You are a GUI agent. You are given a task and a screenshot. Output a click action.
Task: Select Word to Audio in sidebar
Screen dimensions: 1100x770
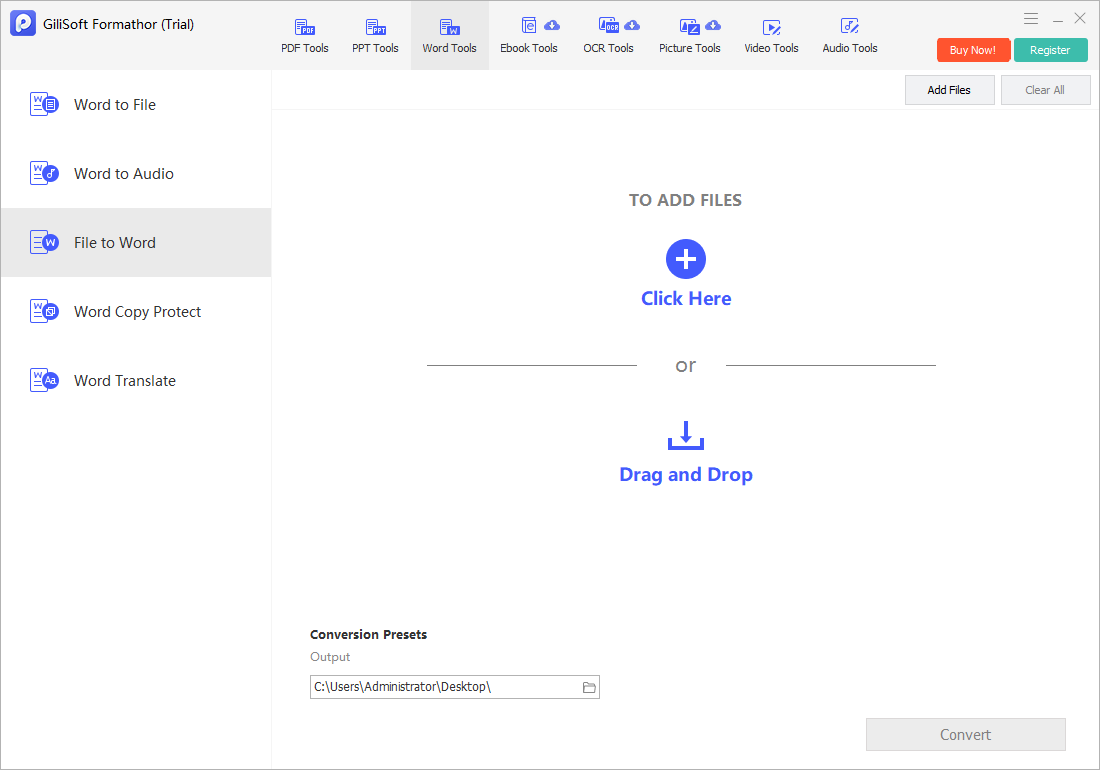pyautogui.click(x=136, y=173)
